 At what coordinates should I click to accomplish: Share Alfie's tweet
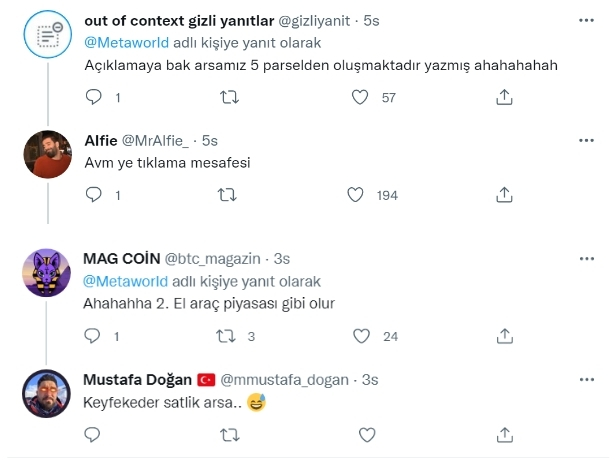(x=505, y=196)
